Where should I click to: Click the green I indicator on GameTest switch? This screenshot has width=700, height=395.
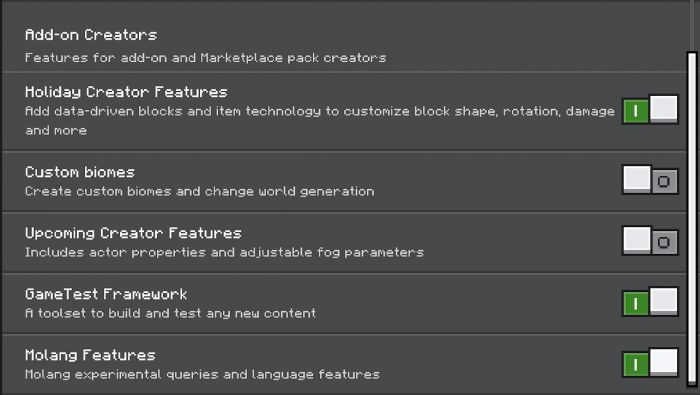coord(636,304)
